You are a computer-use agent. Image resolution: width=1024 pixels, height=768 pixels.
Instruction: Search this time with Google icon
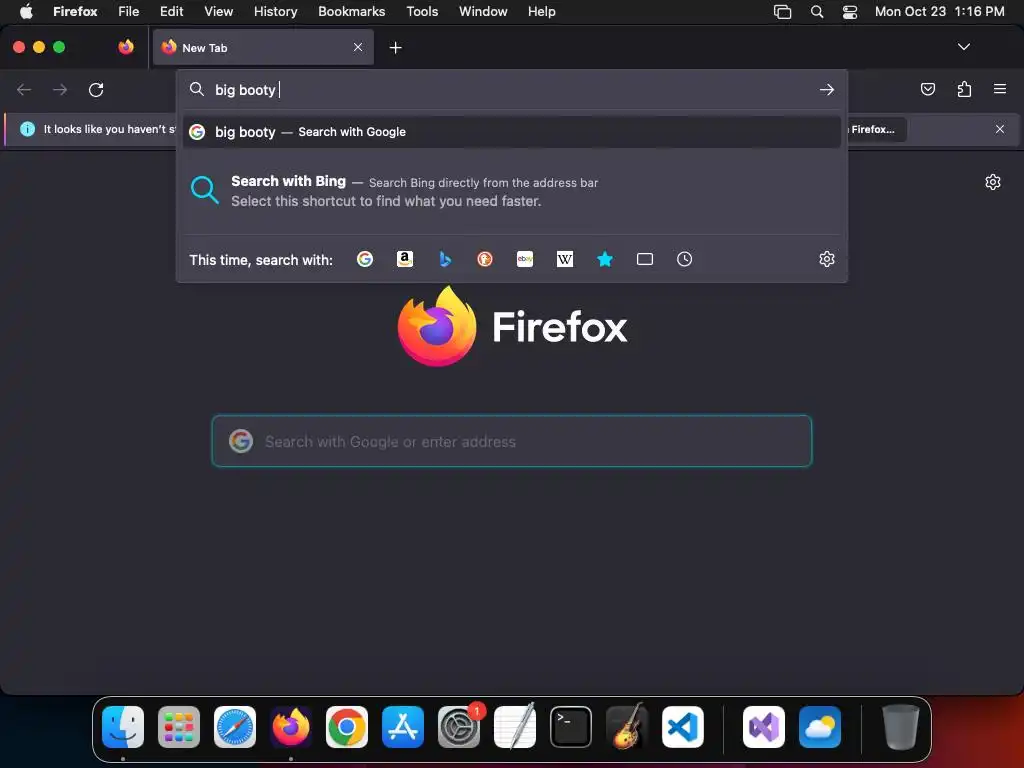coord(365,259)
